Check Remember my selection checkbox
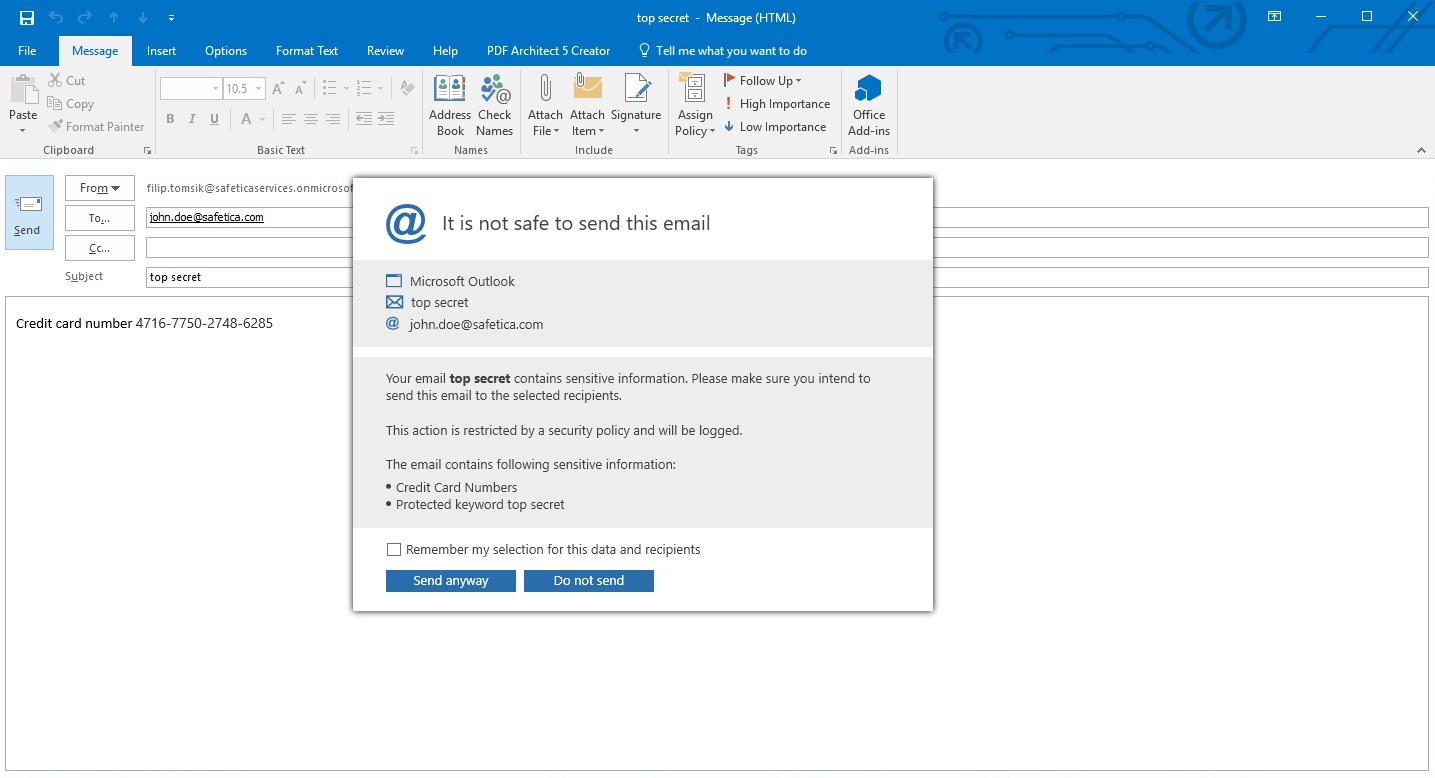Viewport: 1435px width, 778px height. [x=394, y=550]
